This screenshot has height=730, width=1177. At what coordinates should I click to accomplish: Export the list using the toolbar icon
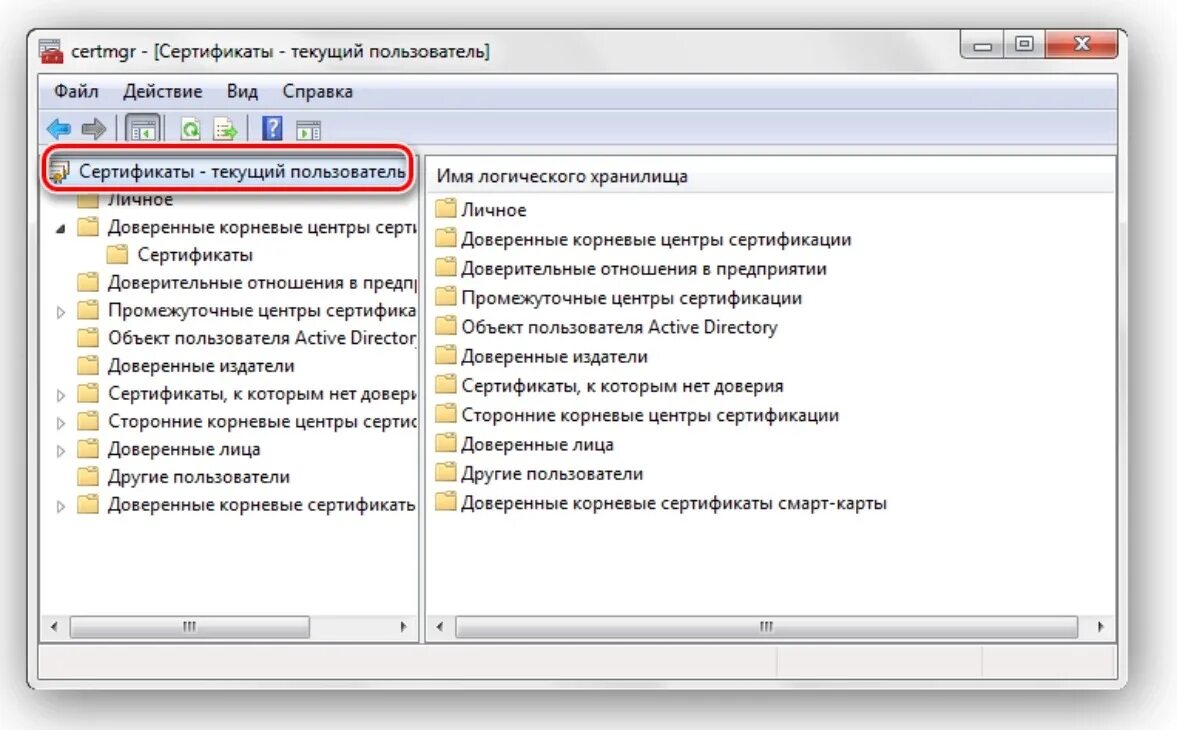coord(225,129)
